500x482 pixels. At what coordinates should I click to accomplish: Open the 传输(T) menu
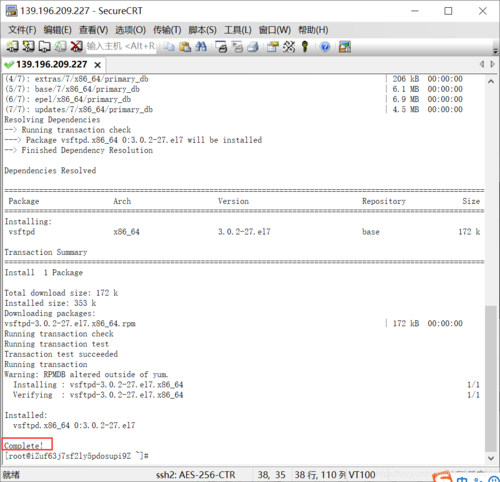pyautogui.click(x=167, y=30)
